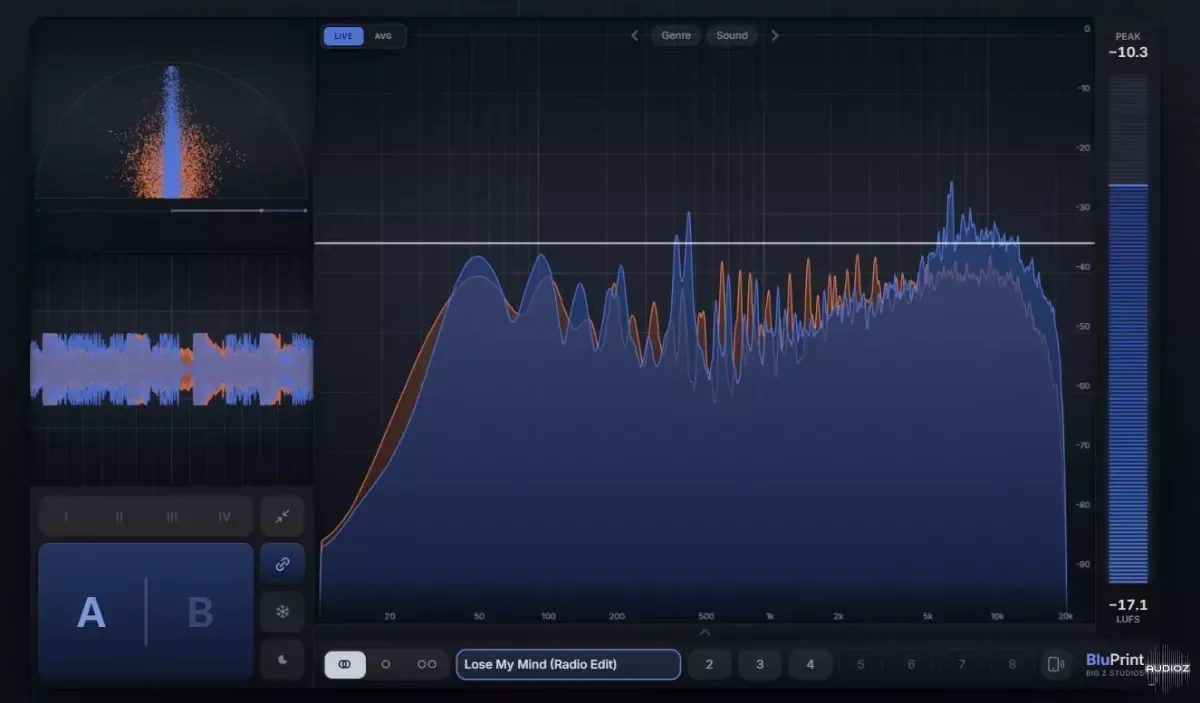Click the left arrow beside Genre
Screen dimensions: 1200x703
pyautogui.click(x=634, y=36)
